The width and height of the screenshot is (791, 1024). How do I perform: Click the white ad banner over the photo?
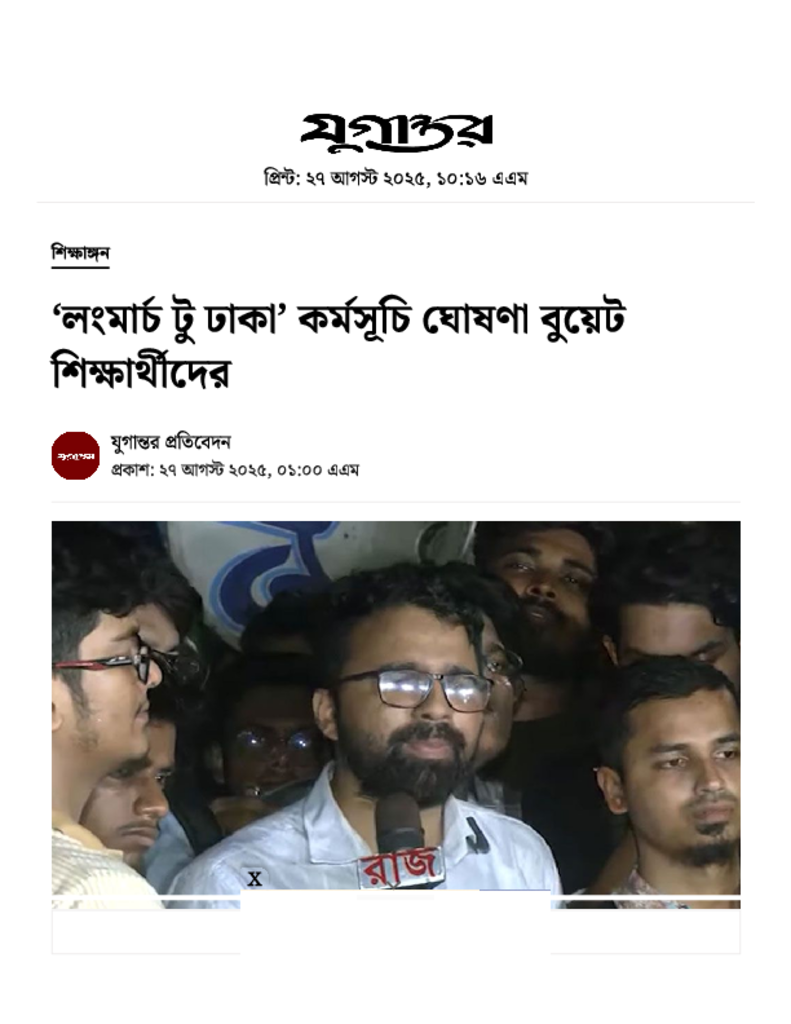[395, 921]
